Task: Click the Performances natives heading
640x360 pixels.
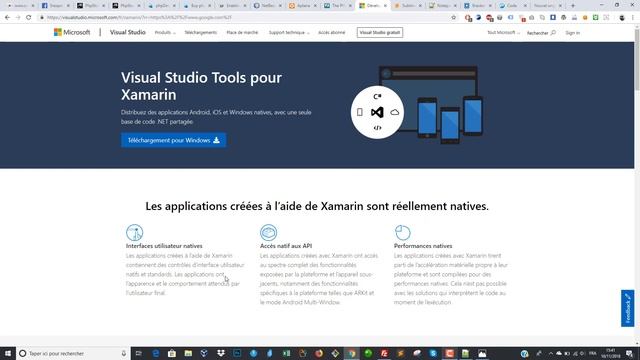Action: pos(423,246)
